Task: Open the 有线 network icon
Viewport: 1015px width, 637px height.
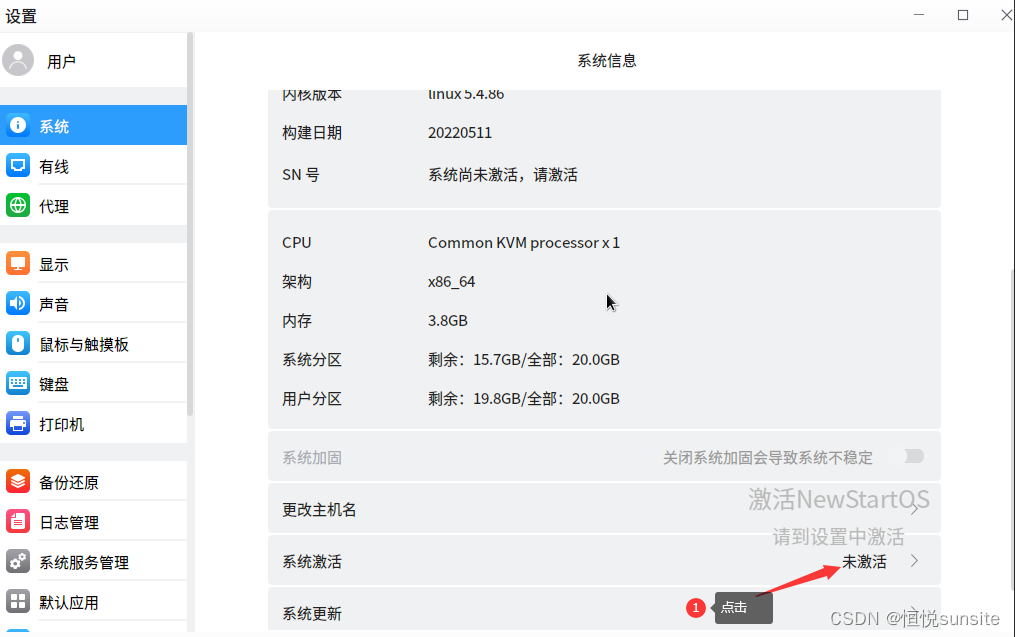Action: 18,166
